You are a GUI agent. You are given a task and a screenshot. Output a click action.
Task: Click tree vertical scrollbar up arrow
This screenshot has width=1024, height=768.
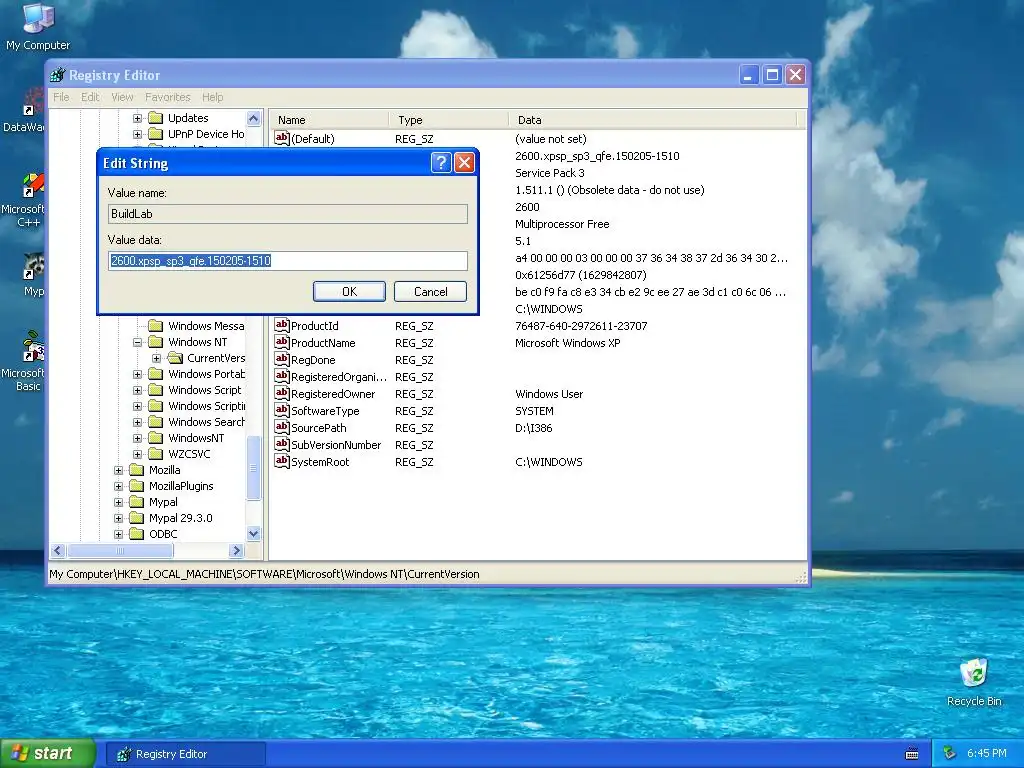pos(253,118)
